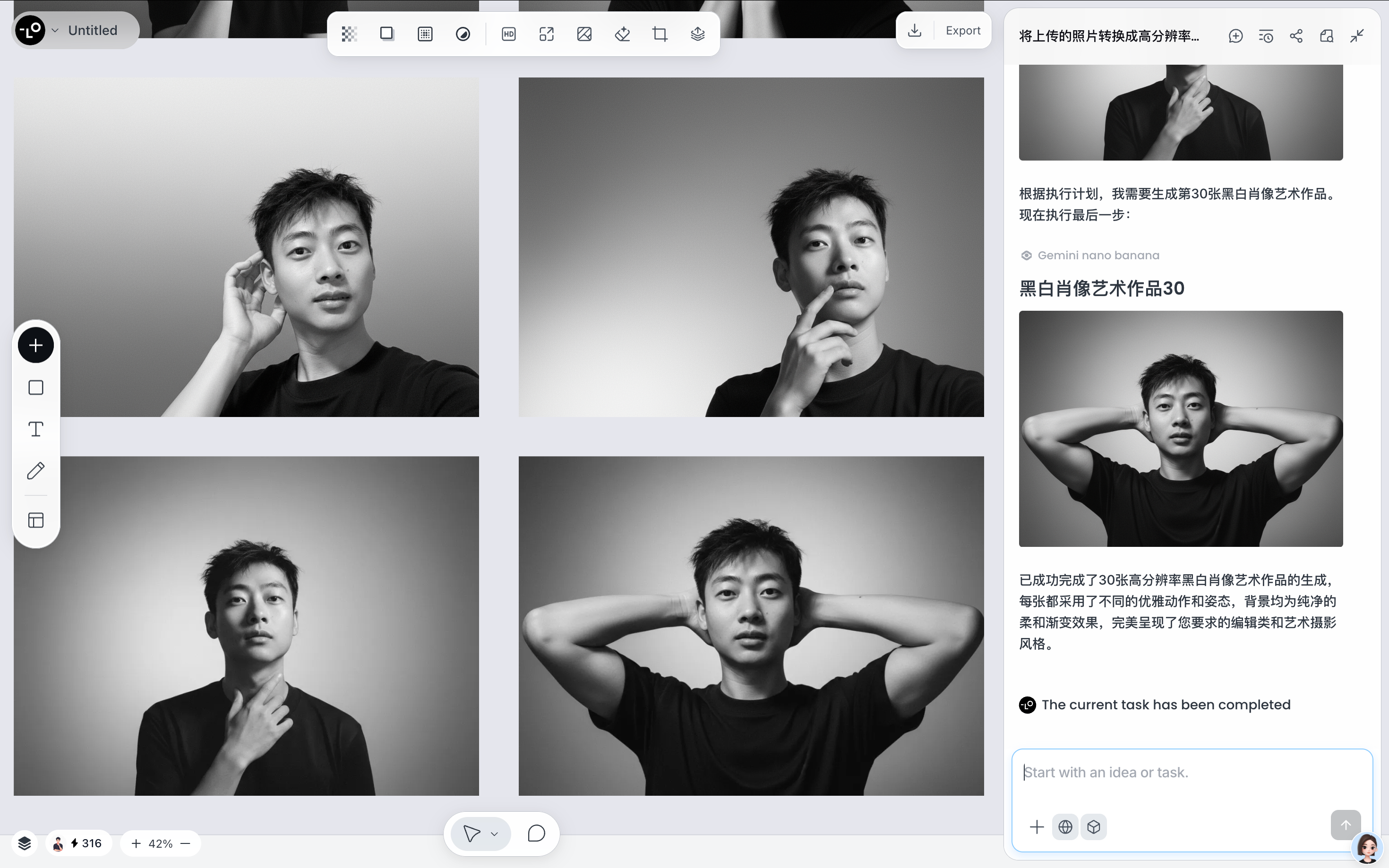This screenshot has height=868, width=1389.
Task: Click the checkerboard transparency icon
Action: pos(349,34)
